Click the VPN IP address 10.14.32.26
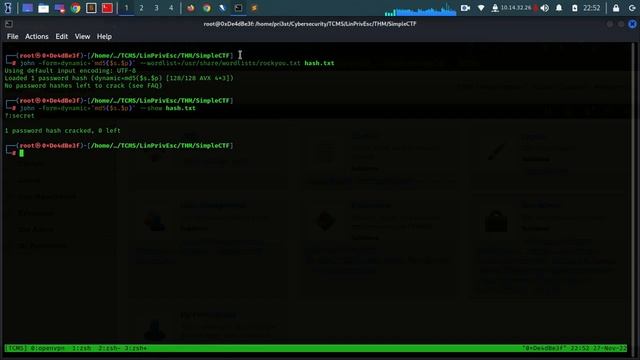640x360 pixels. (x=516, y=8)
